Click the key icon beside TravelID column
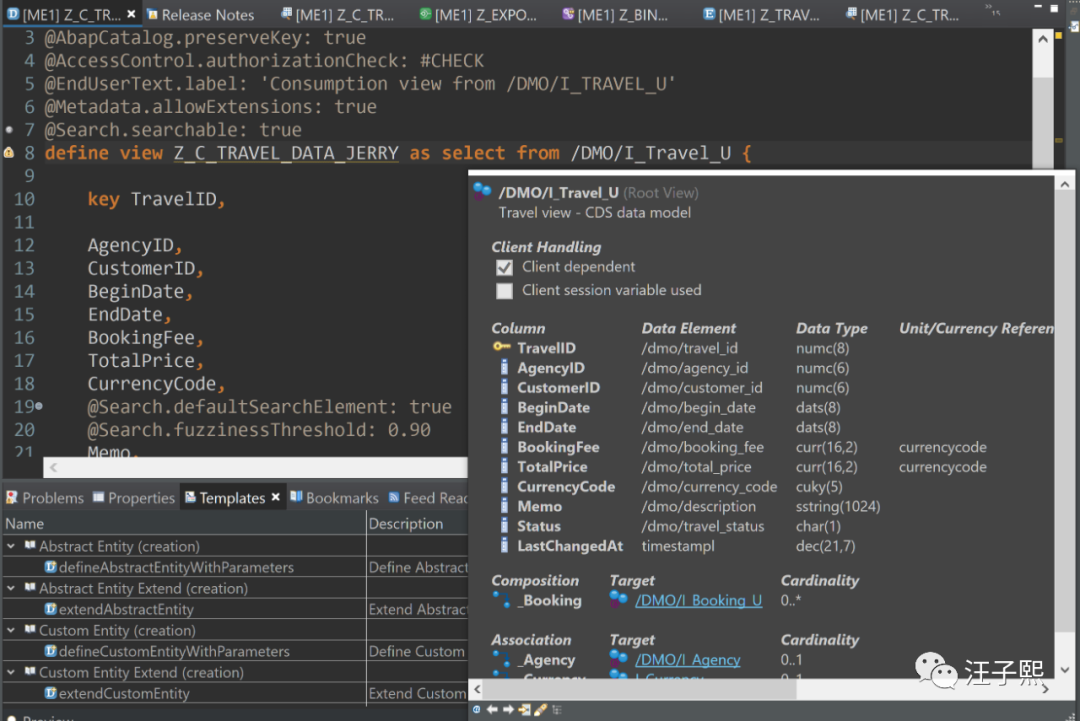 501,348
